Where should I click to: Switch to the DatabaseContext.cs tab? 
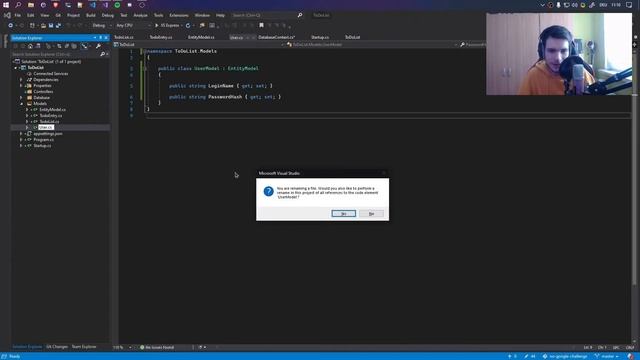(x=276, y=37)
